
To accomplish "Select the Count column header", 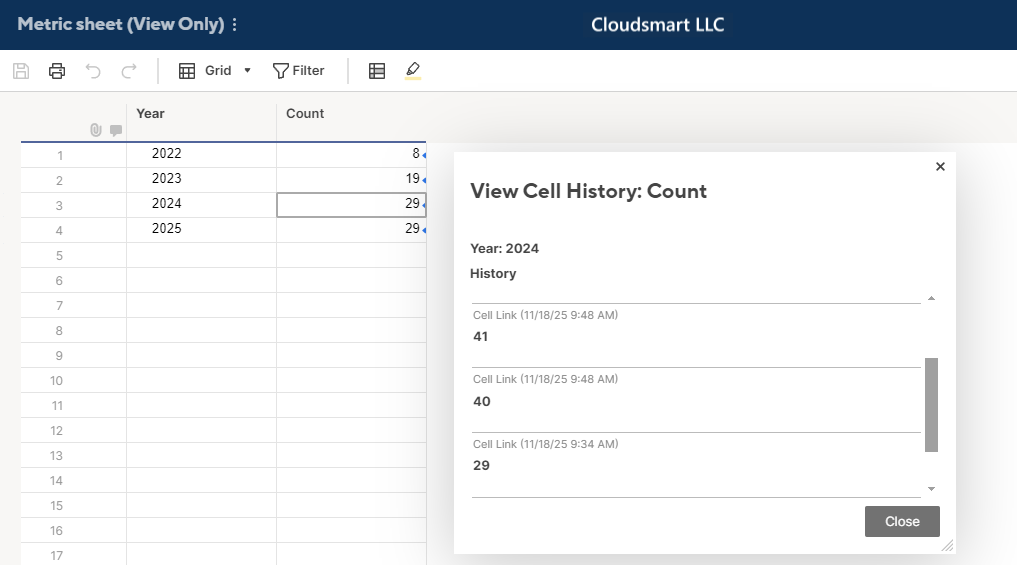I will (x=351, y=114).
